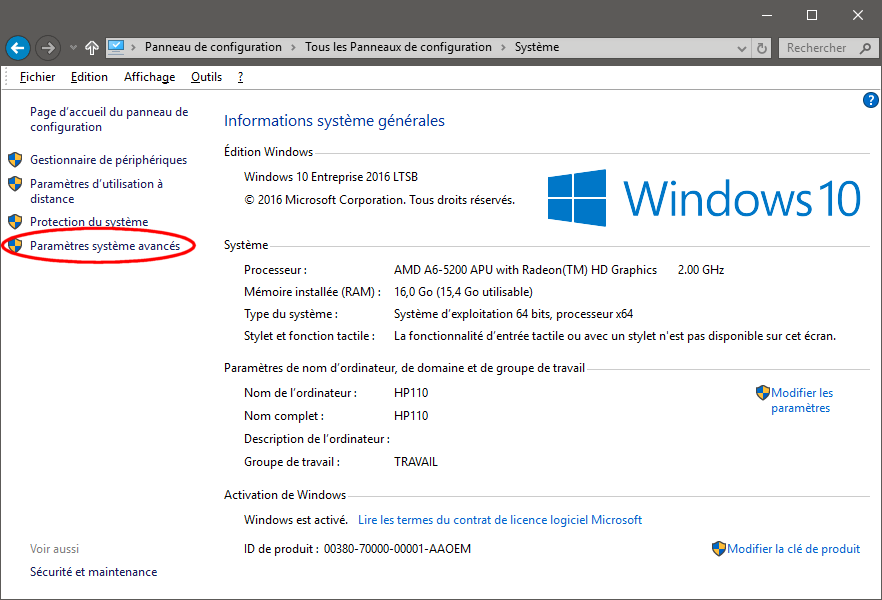Open Paramètres système avancés
The height and width of the screenshot is (600, 882).
point(105,246)
